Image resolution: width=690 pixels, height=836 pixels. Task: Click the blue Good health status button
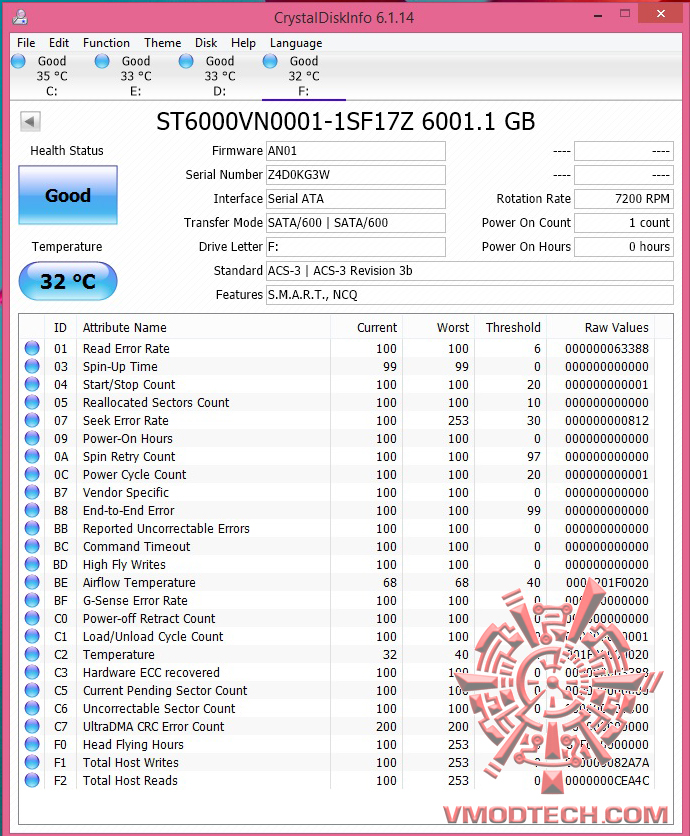click(68, 195)
